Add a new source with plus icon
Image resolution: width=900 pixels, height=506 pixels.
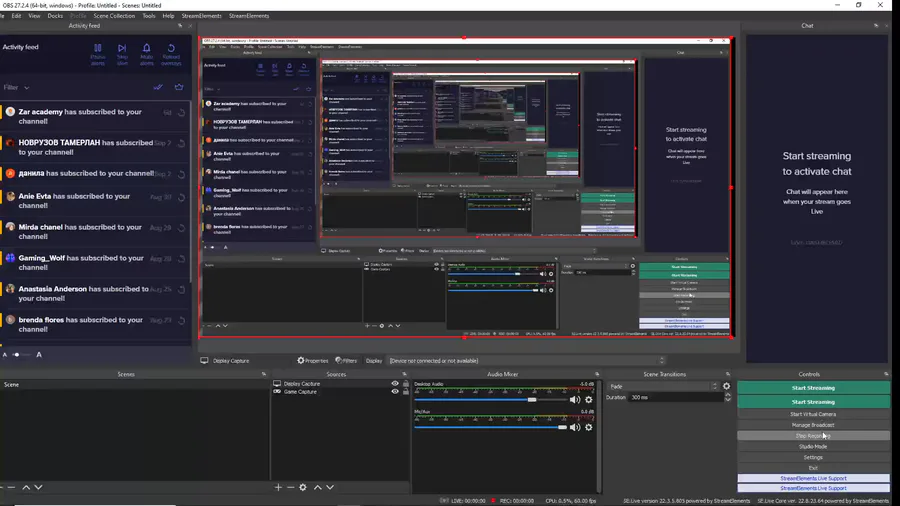tap(278, 487)
